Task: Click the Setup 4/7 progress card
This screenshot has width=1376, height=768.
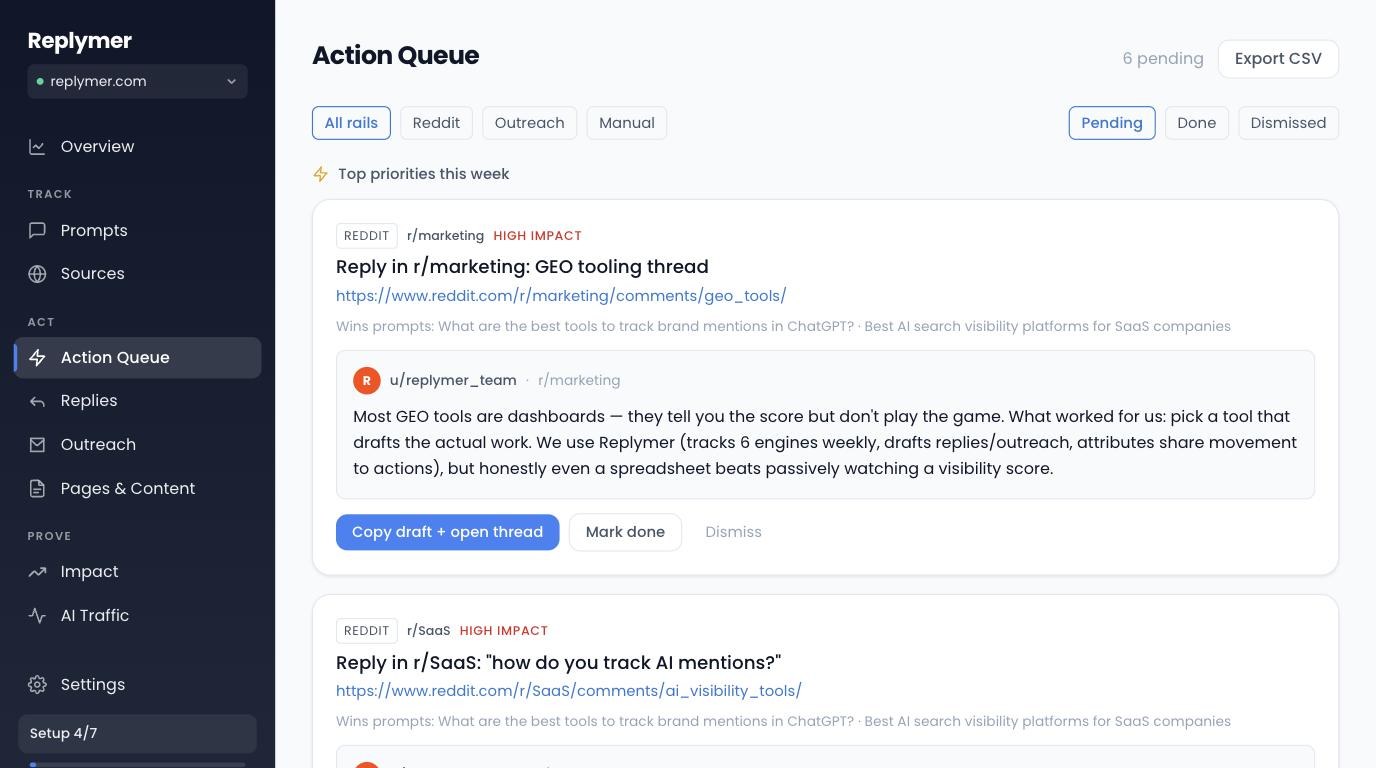Action: click(x=137, y=734)
